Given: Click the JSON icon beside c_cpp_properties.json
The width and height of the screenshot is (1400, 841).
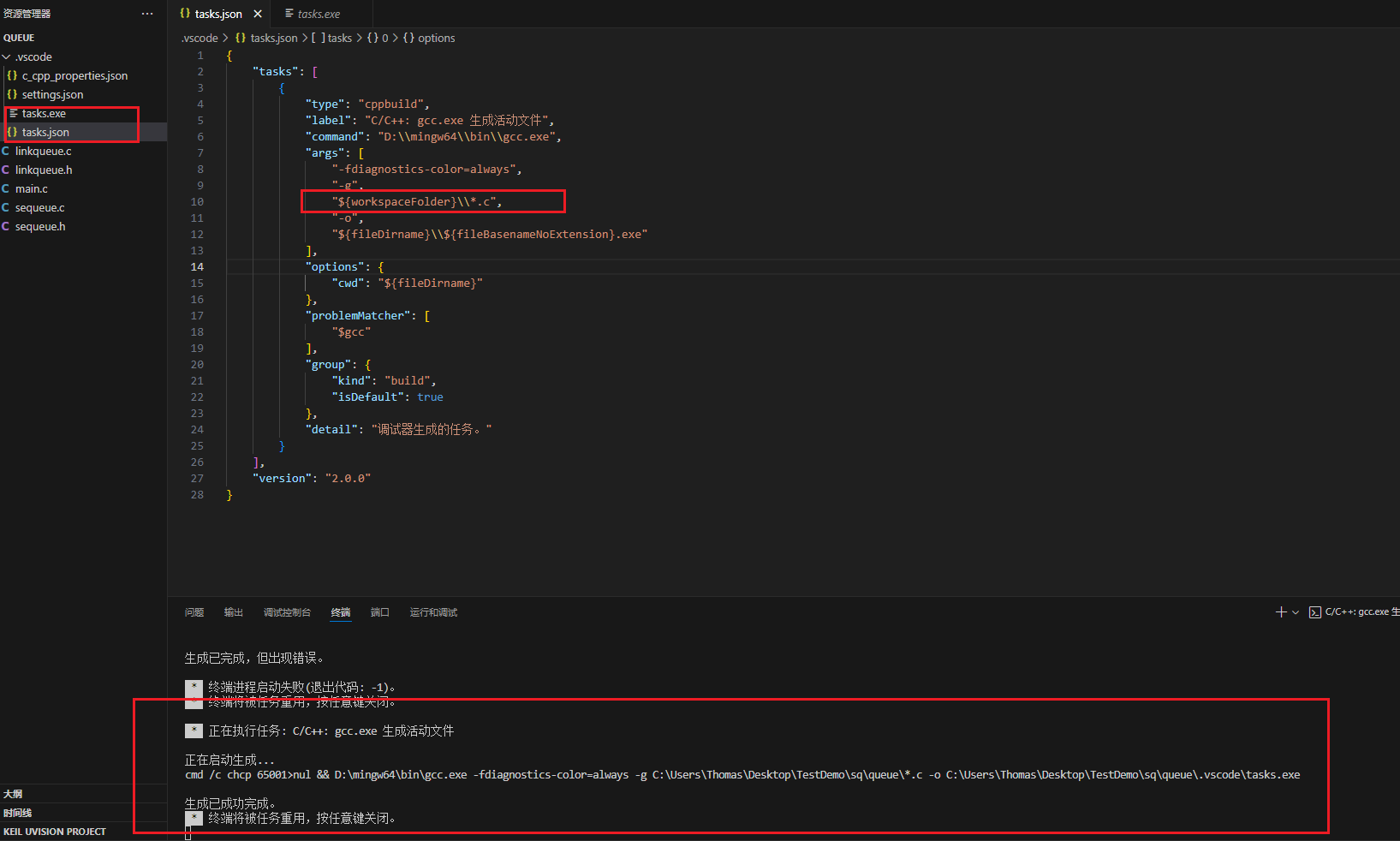Looking at the screenshot, I should tap(11, 75).
